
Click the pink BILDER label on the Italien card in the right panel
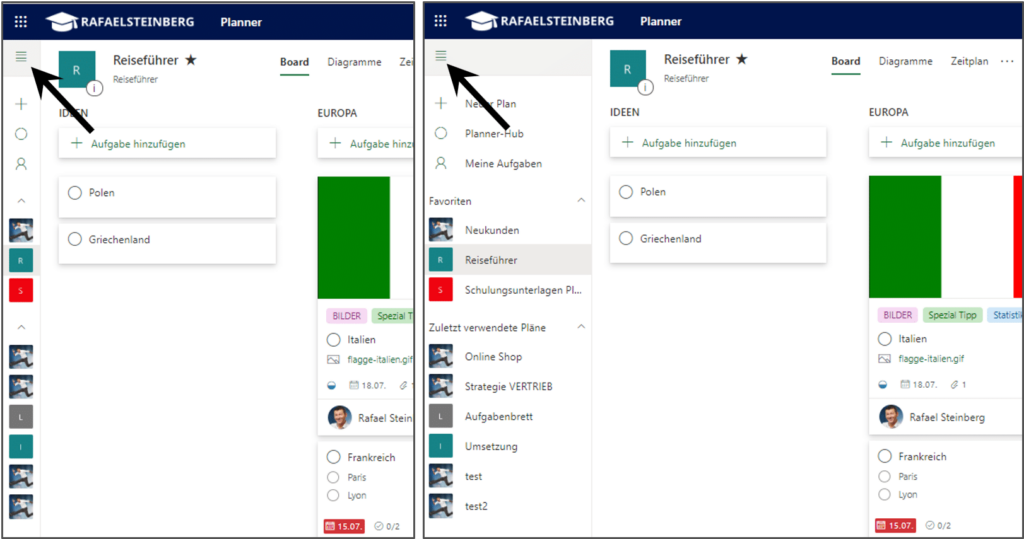tap(897, 315)
